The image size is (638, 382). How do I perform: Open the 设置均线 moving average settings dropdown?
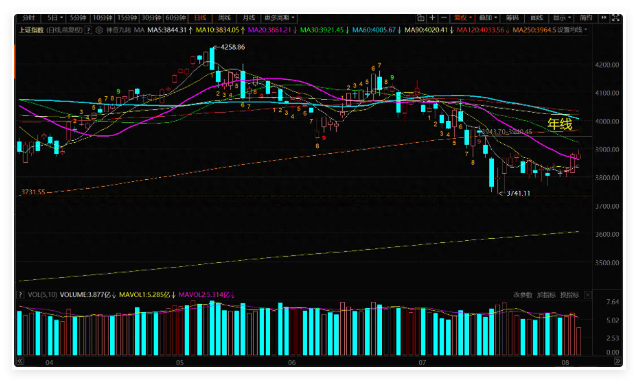coord(572,30)
